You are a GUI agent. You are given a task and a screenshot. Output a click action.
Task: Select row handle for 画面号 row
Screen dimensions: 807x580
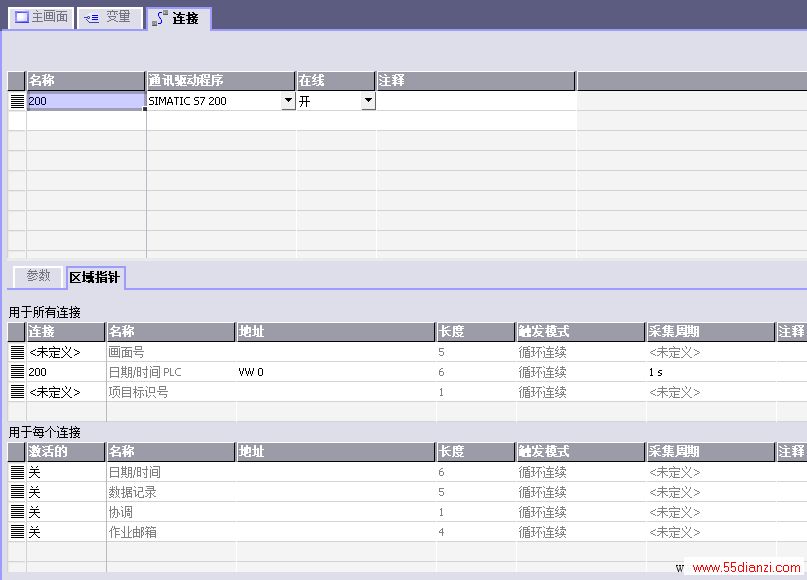point(17,352)
